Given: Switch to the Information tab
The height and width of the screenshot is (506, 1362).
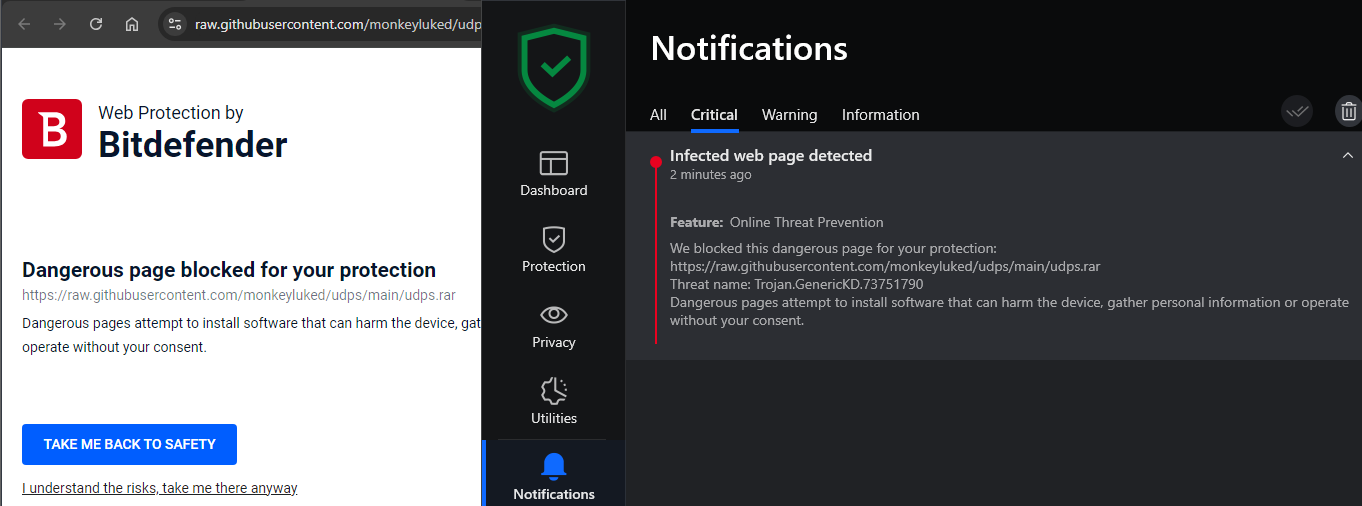Looking at the screenshot, I should pyautogui.click(x=880, y=115).
